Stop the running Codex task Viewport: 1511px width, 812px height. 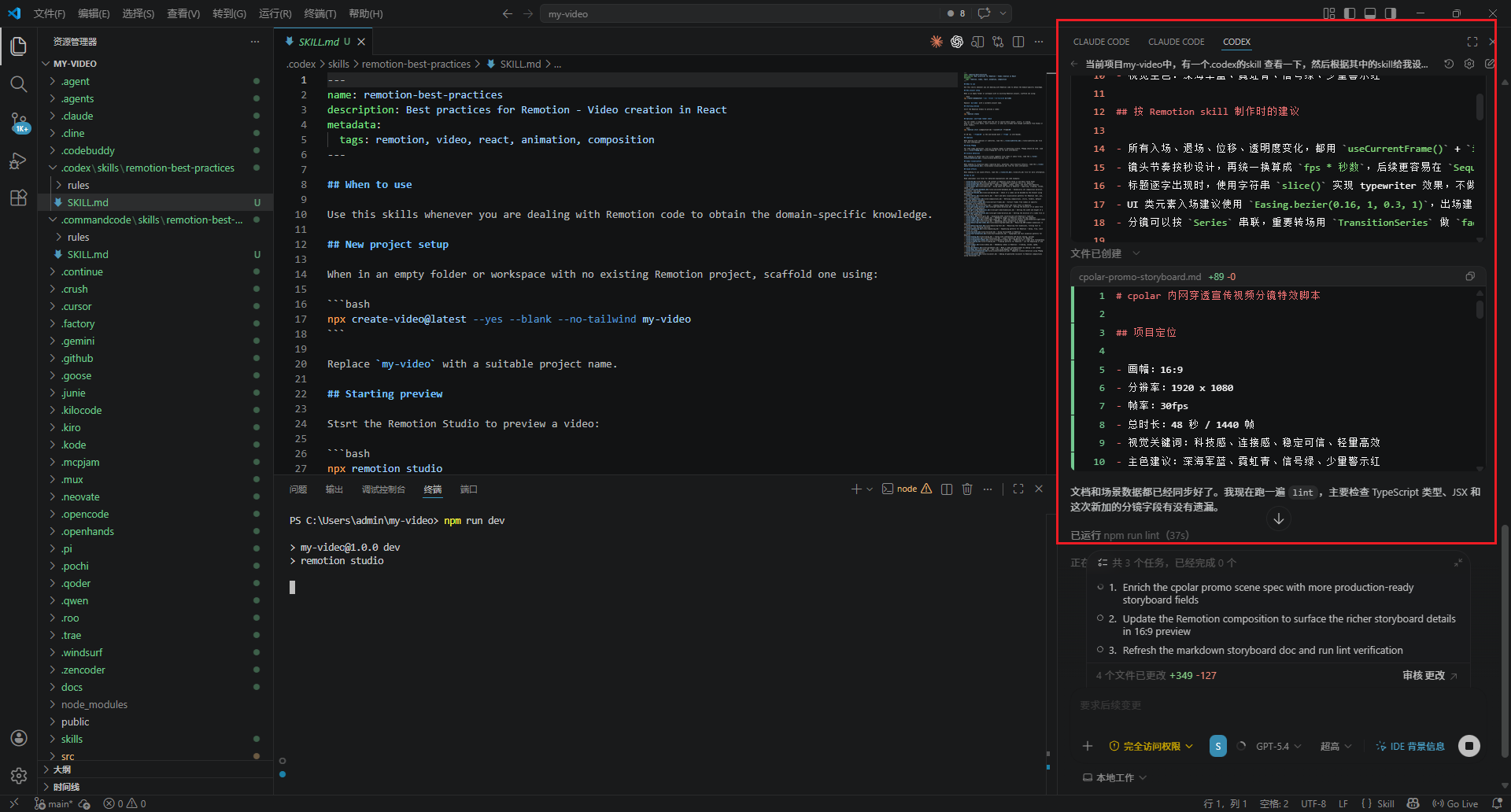(x=1469, y=746)
